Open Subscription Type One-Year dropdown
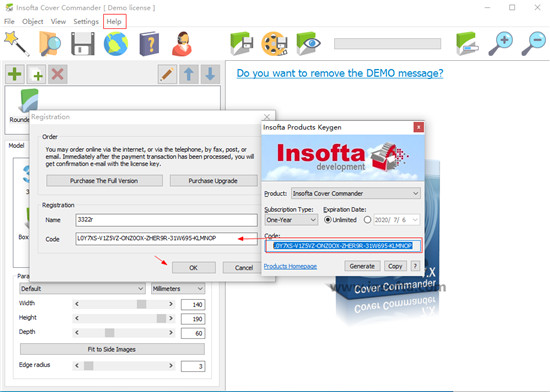Screen dimensions: 550x392 [x=291, y=220]
